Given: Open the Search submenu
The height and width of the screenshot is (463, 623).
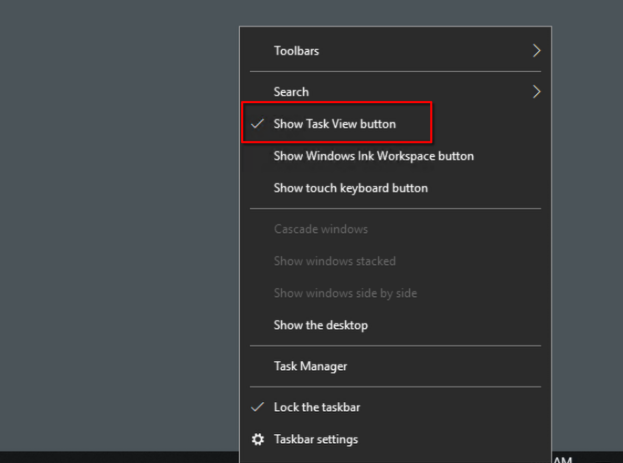Looking at the screenshot, I should pyautogui.click(x=395, y=92).
